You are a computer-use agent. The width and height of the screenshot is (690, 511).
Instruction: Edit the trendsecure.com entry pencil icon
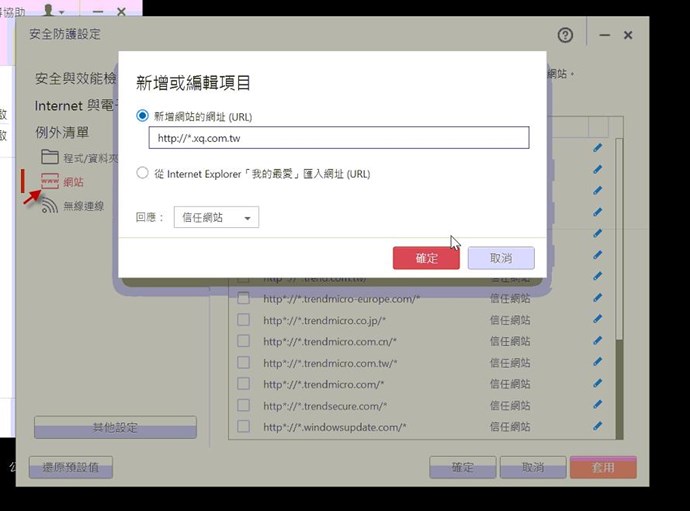pyautogui.click(x=598, y=406)
